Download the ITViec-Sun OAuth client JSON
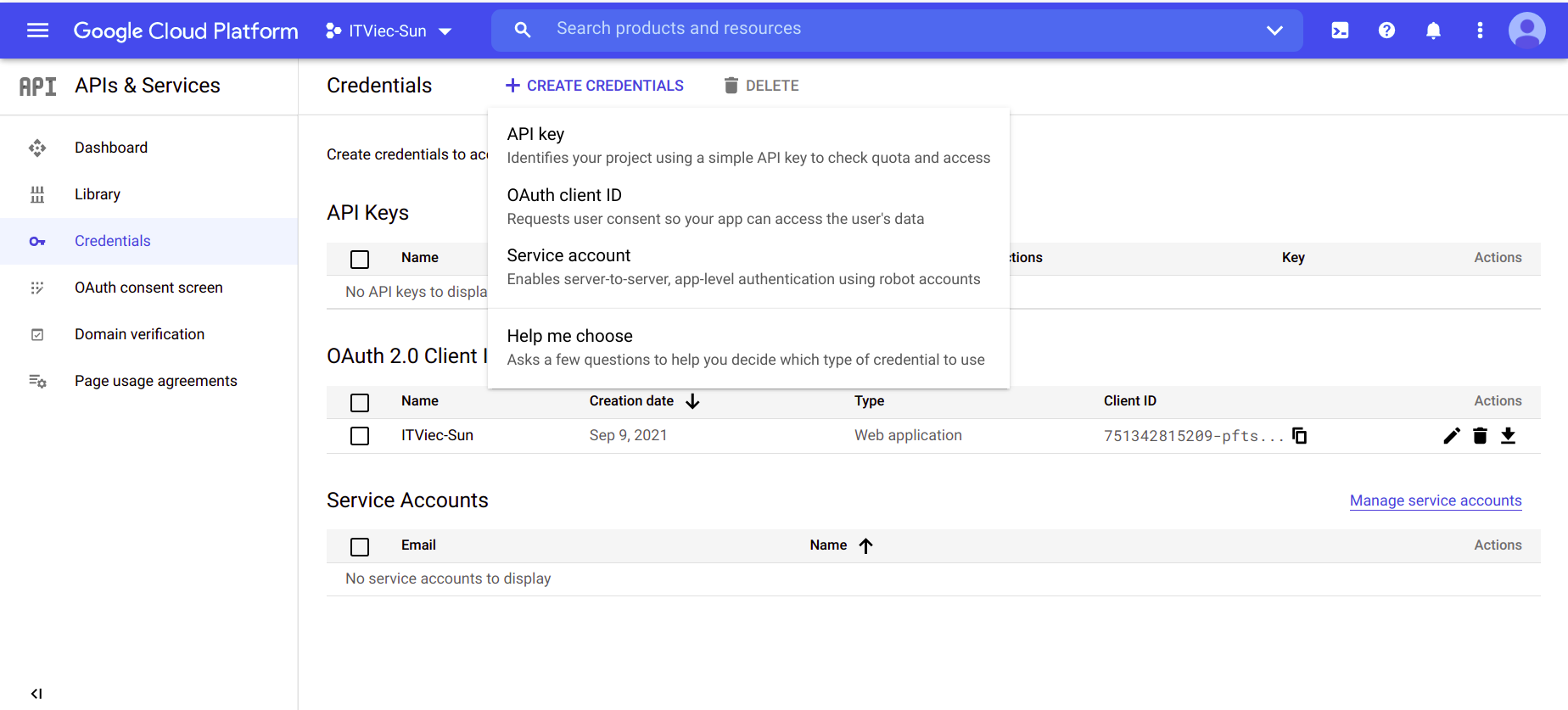Viewport: 1568px width, 710px height. pyautogui.click(x=1508, y=435)
